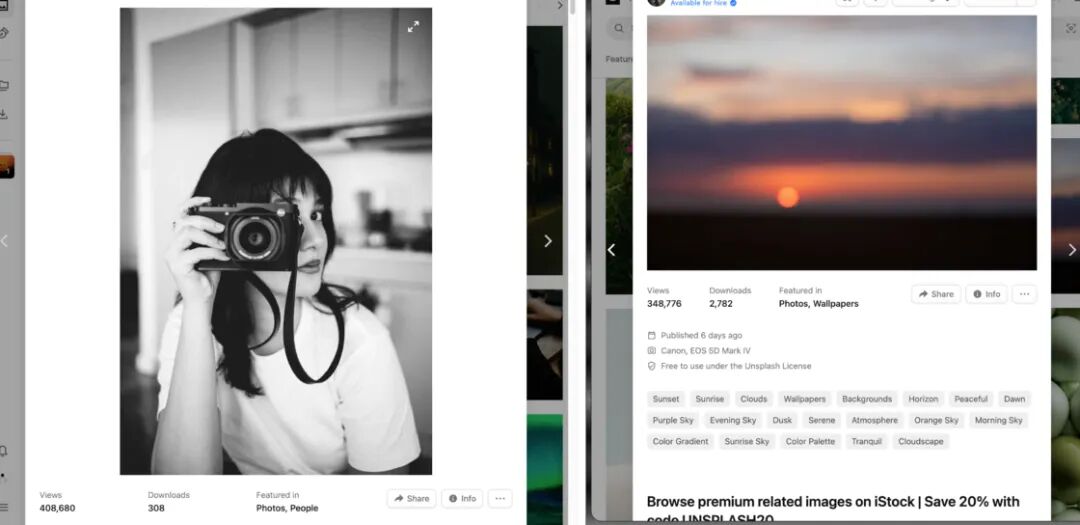Click the Available for hire link
Screen dimensions: 1080x525
coord(699,3)
